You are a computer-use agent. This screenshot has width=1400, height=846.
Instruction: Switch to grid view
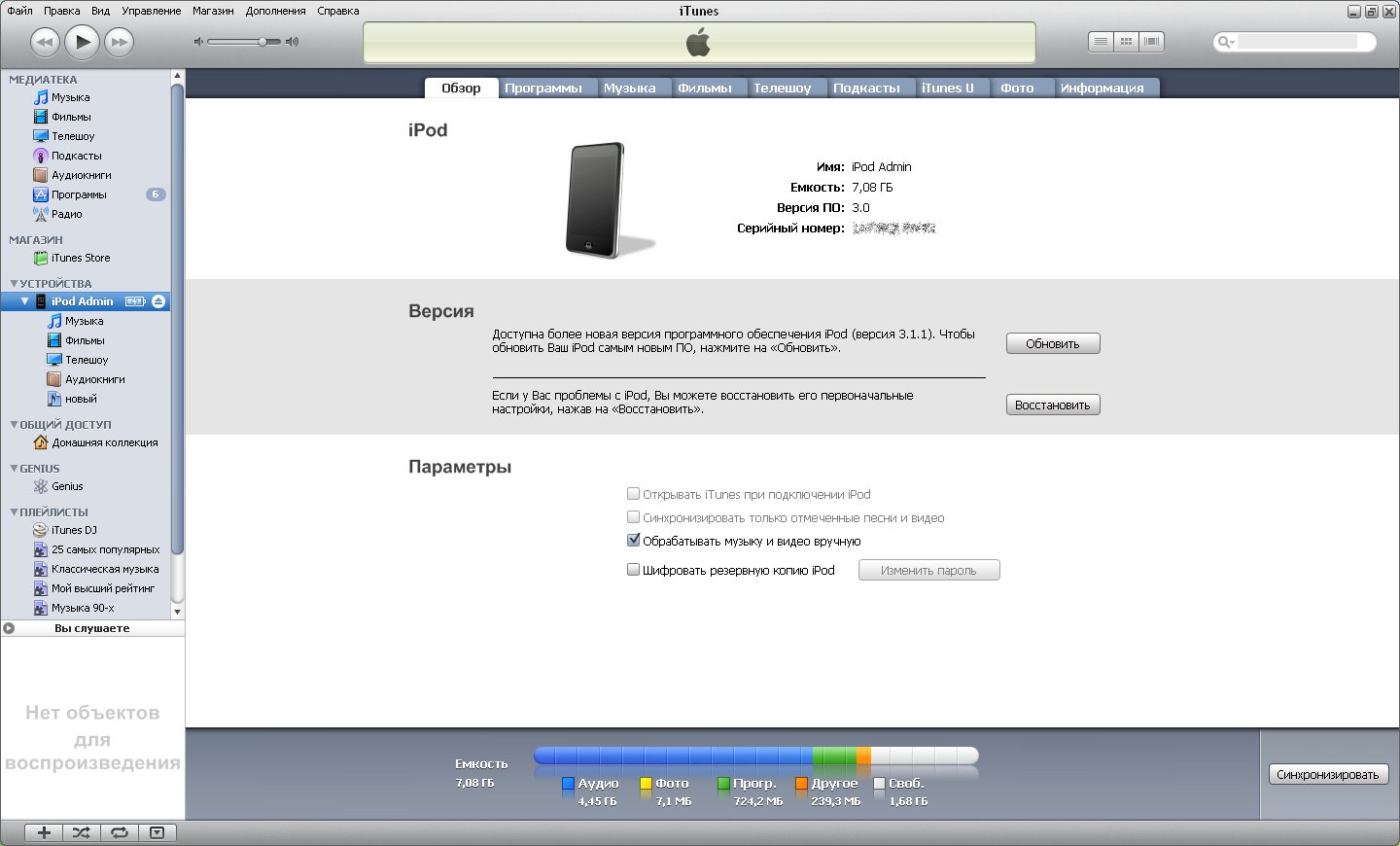point(1126,42)
